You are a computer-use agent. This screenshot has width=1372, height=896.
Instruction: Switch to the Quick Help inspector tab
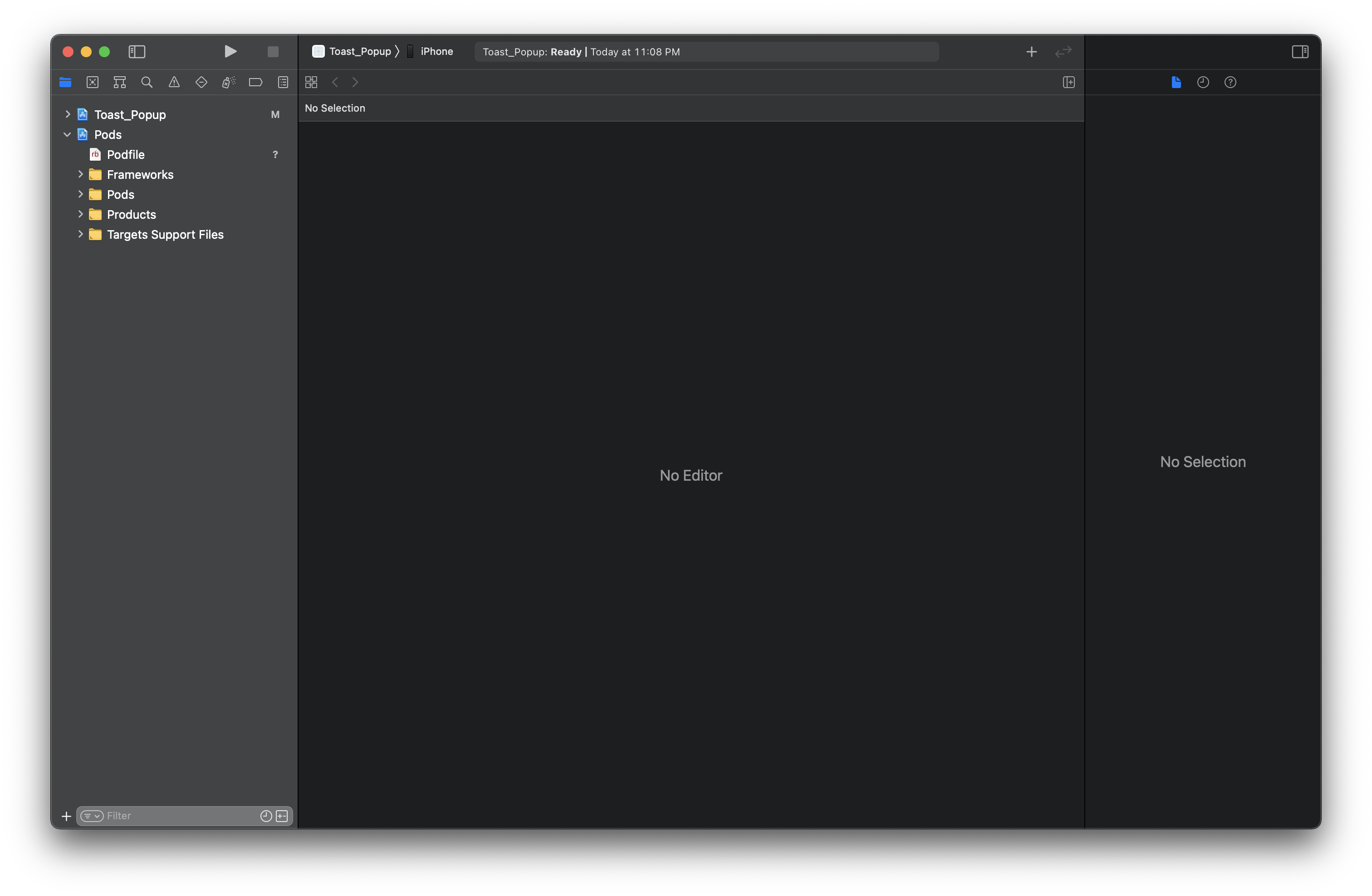pyautogui.click(x=1230, y=83)
